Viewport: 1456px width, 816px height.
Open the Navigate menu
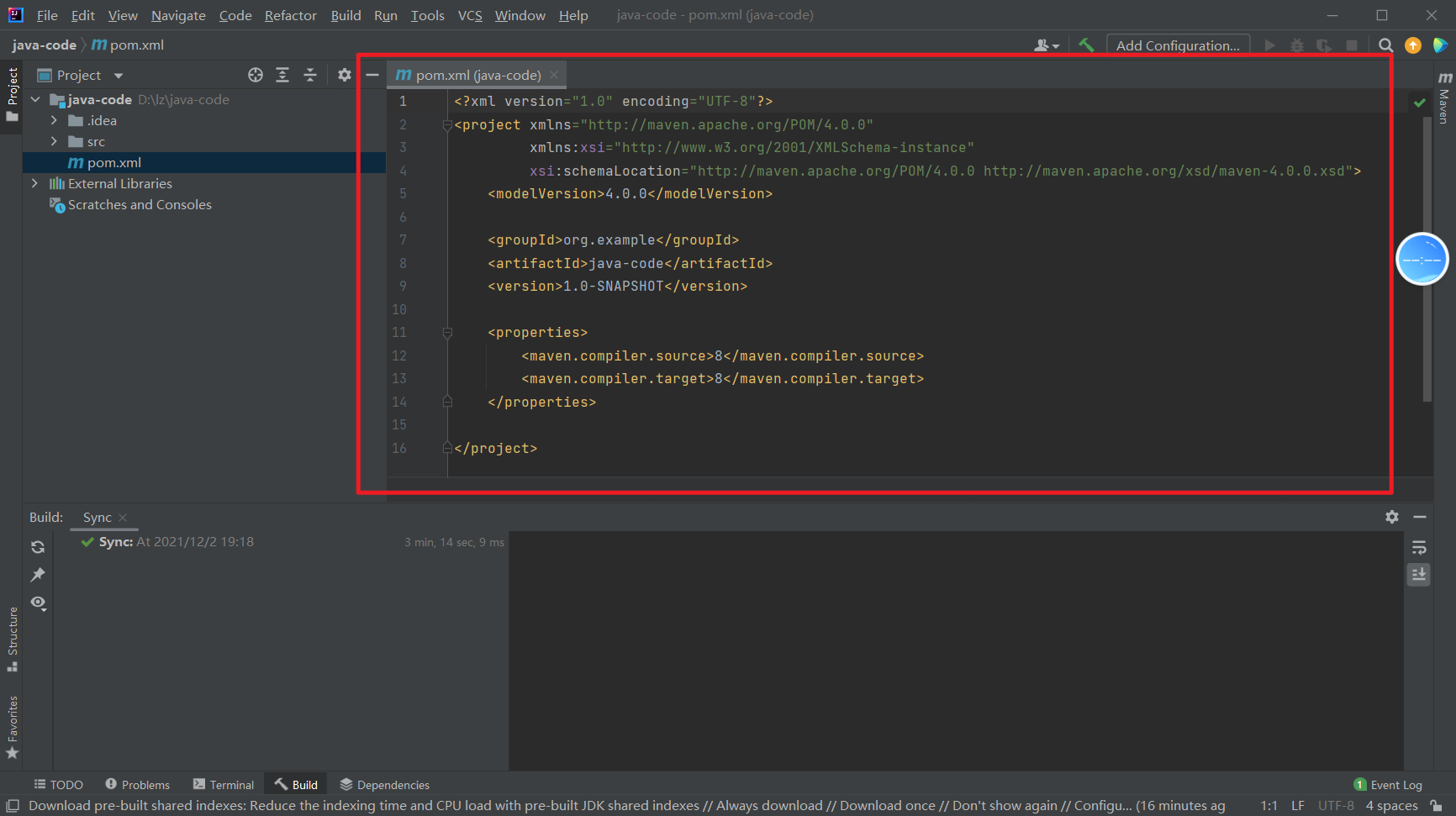click(178, 15)
